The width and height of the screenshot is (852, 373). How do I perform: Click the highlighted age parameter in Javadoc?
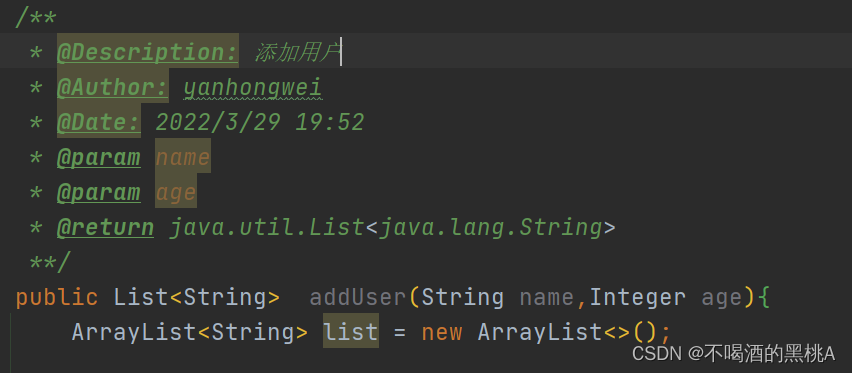pyautogui.click(x=176, y=192)
